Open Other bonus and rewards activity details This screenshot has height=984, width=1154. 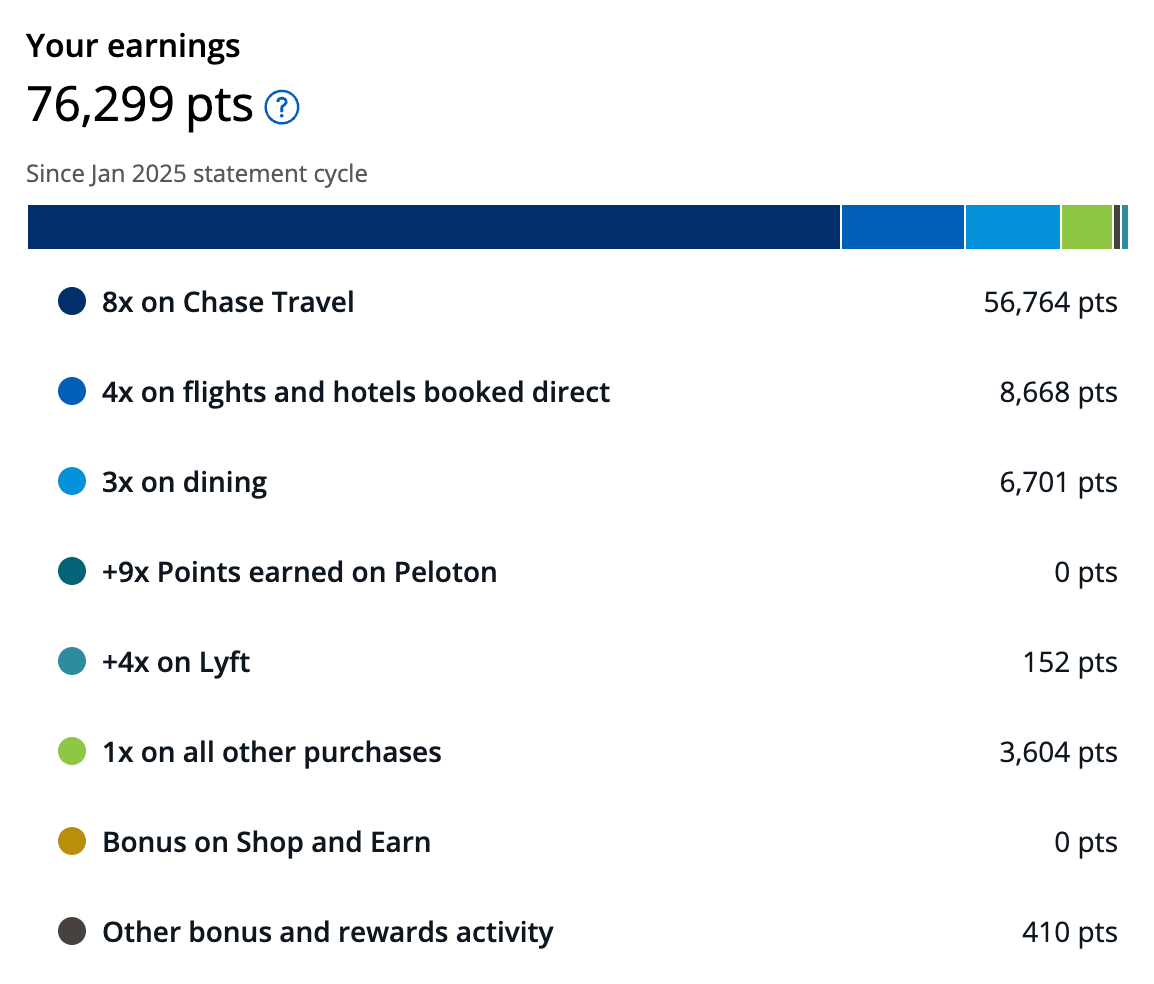tap(326, 931)
